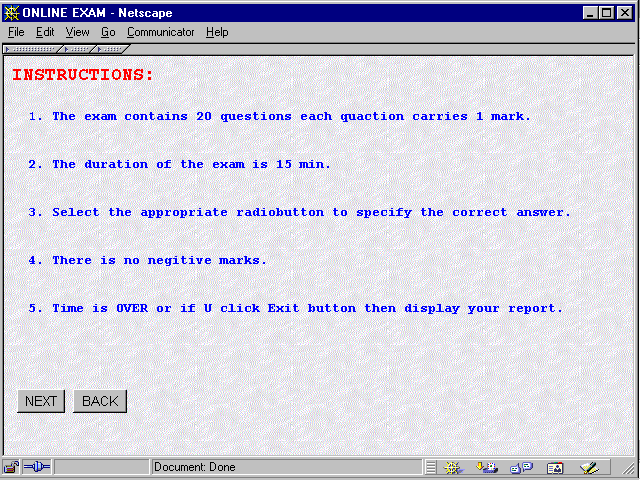The height and width of the screenshot is (480, 640).
Task: Maximize the ONLINE EXAM window
Action: coord(607,13)
